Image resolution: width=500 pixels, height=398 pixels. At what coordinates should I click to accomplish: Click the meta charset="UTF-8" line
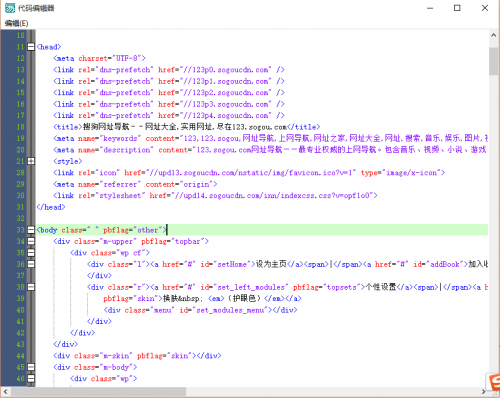99,58
